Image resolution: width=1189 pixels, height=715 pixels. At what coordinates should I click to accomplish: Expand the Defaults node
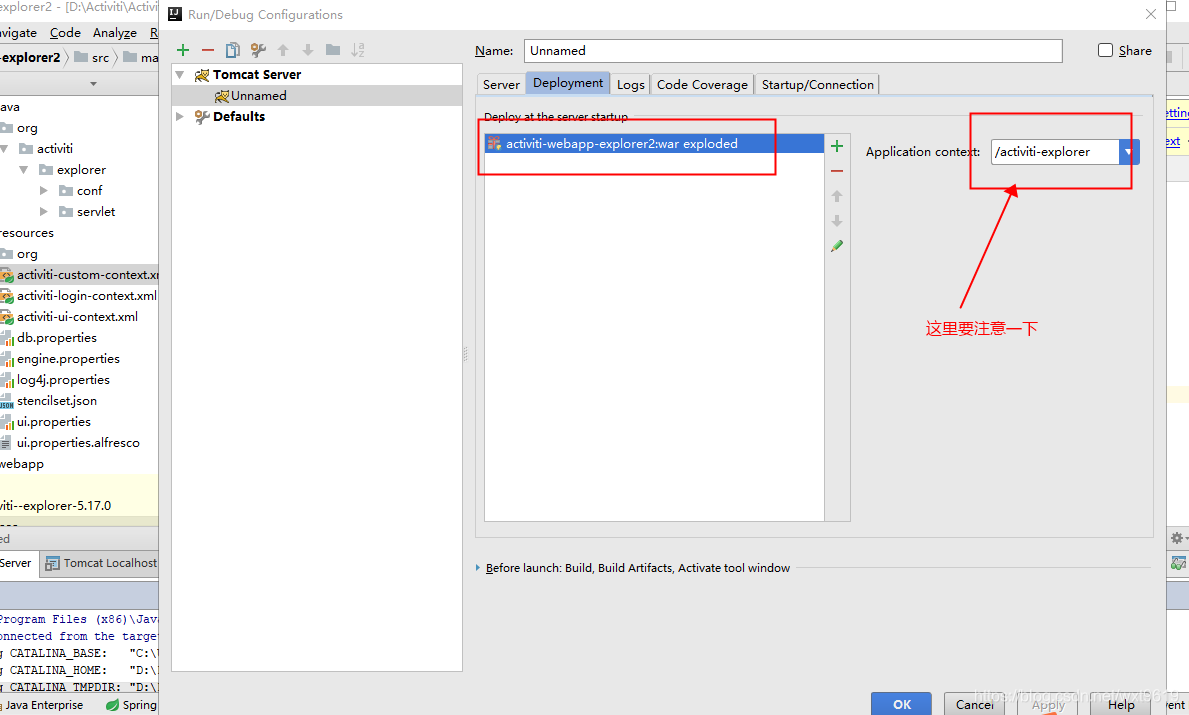click(x=180, y=116)
